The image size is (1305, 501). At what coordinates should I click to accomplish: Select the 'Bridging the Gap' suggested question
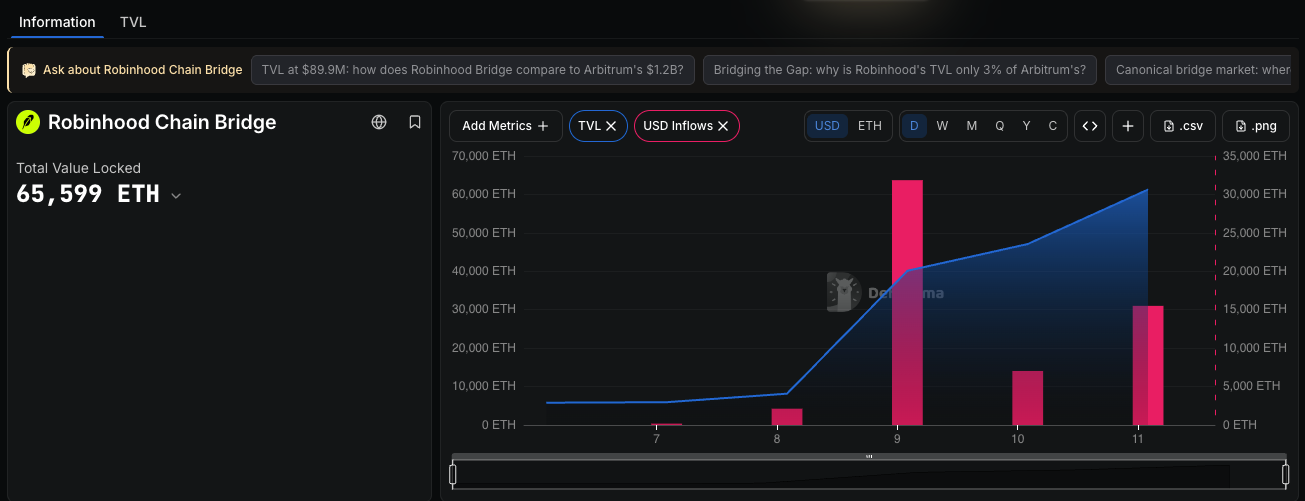900,70
